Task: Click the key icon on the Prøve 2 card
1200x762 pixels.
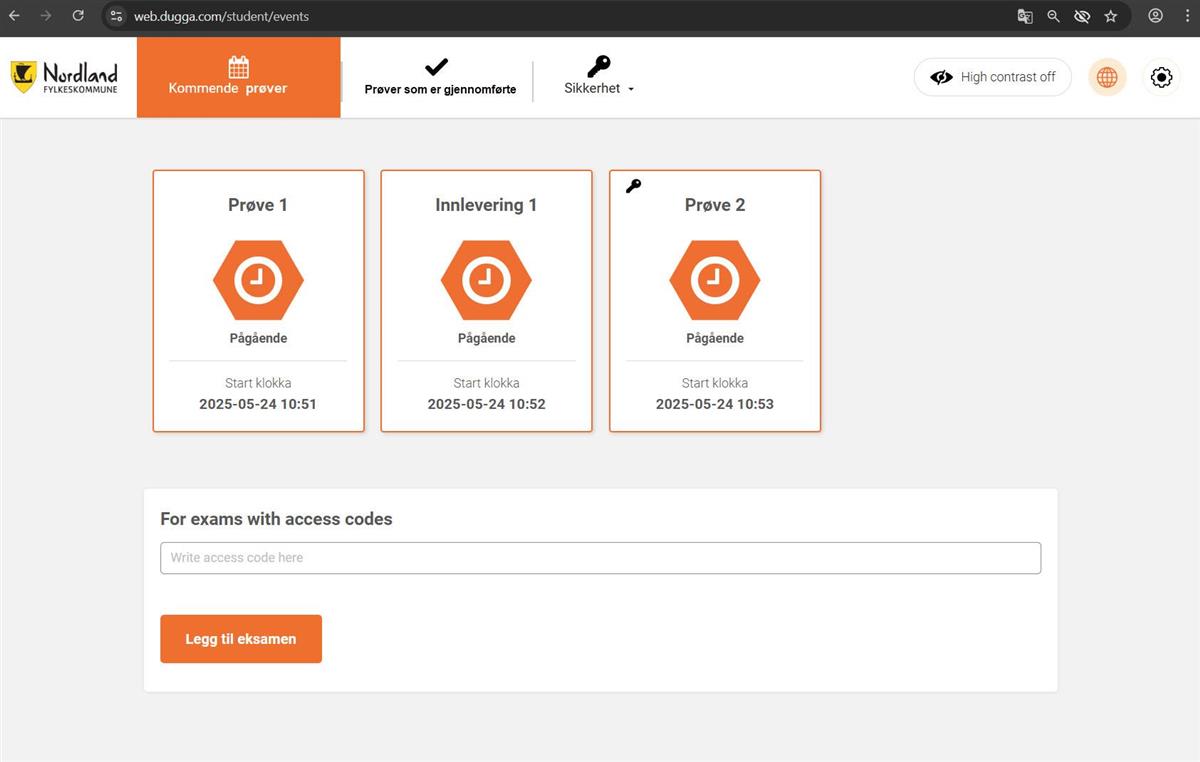Action: (633, 186)
